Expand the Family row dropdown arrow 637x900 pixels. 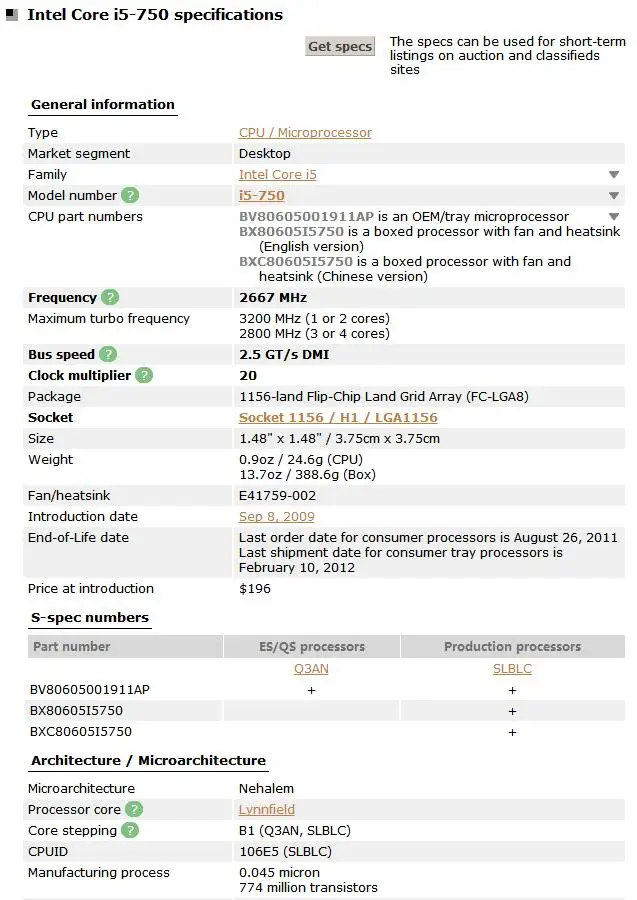[x=614, y=174]
